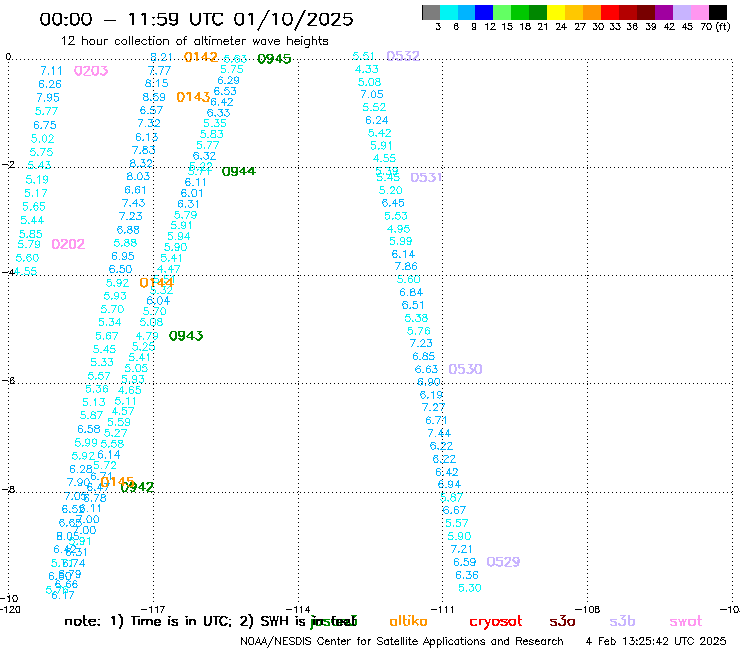Click the 7.11 wave height value
The height and width of the screenshot is (650, 740).
coord(51,71)
